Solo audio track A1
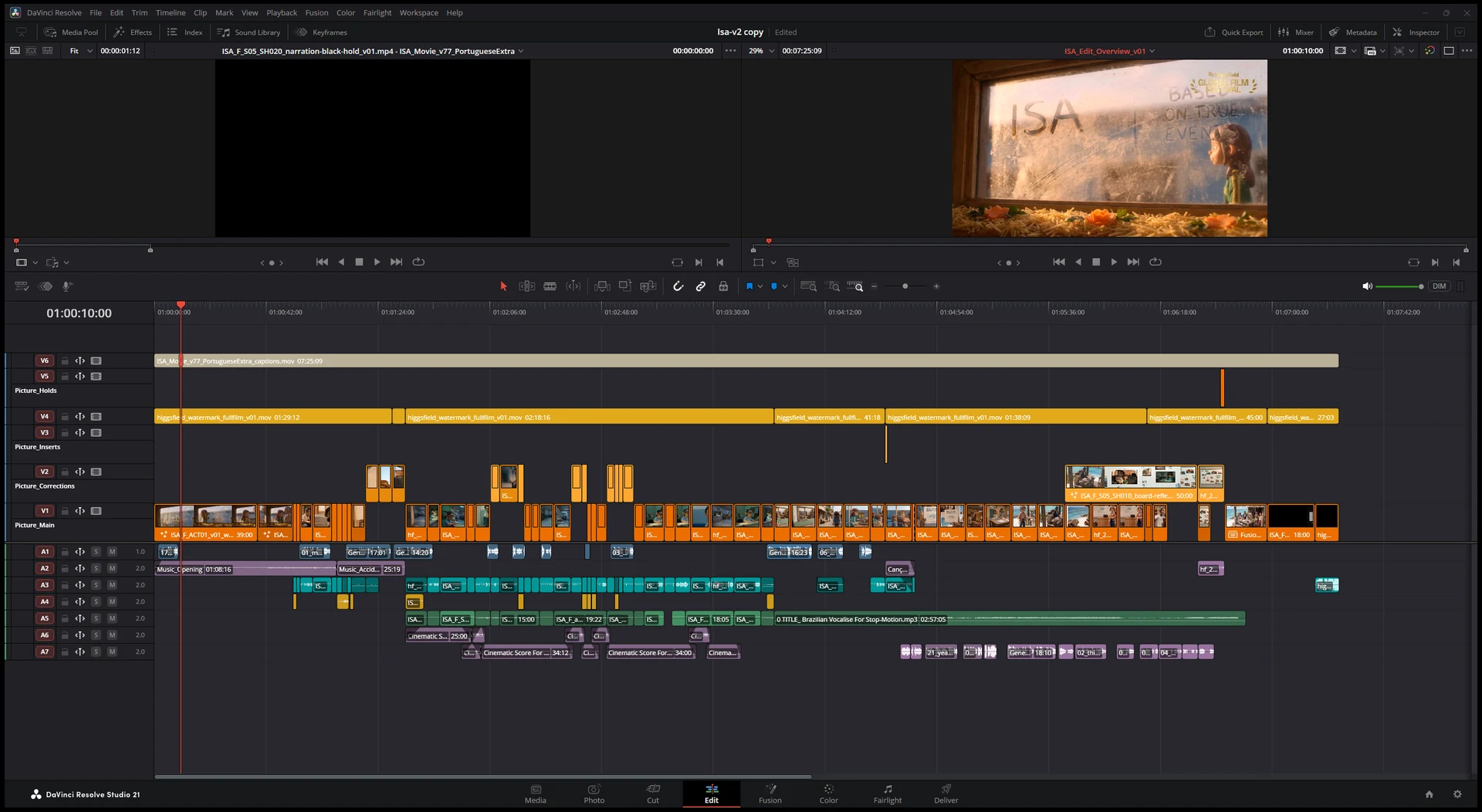Image resolution: width=1482 pixels, height=812 pixels. click(96, 552)
